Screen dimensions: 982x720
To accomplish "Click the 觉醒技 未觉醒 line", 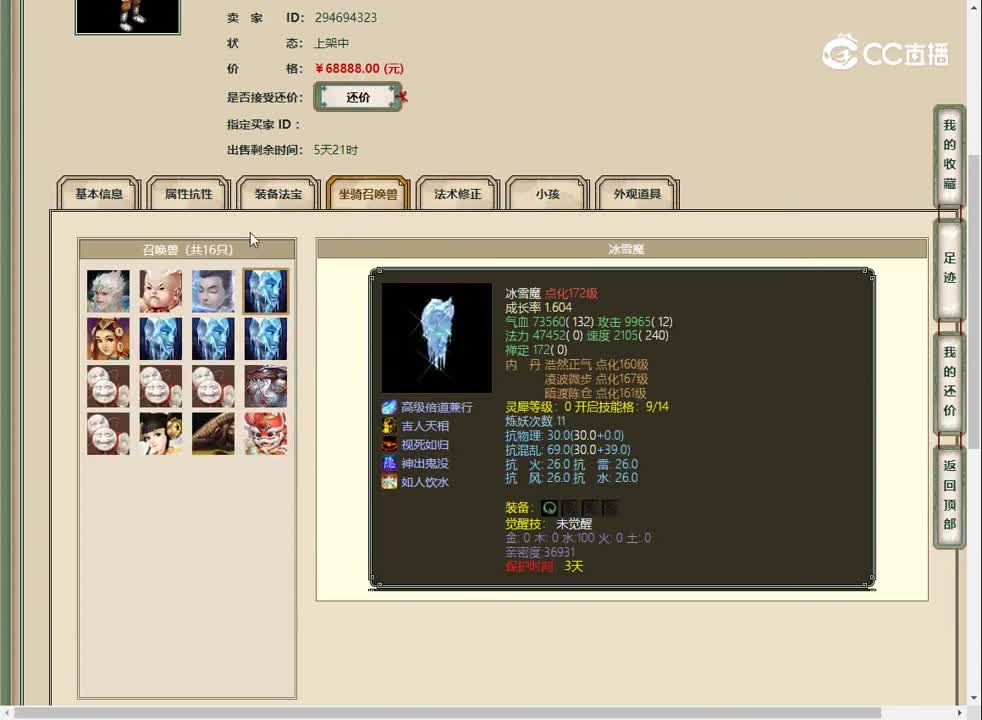I will click(549, 524).
